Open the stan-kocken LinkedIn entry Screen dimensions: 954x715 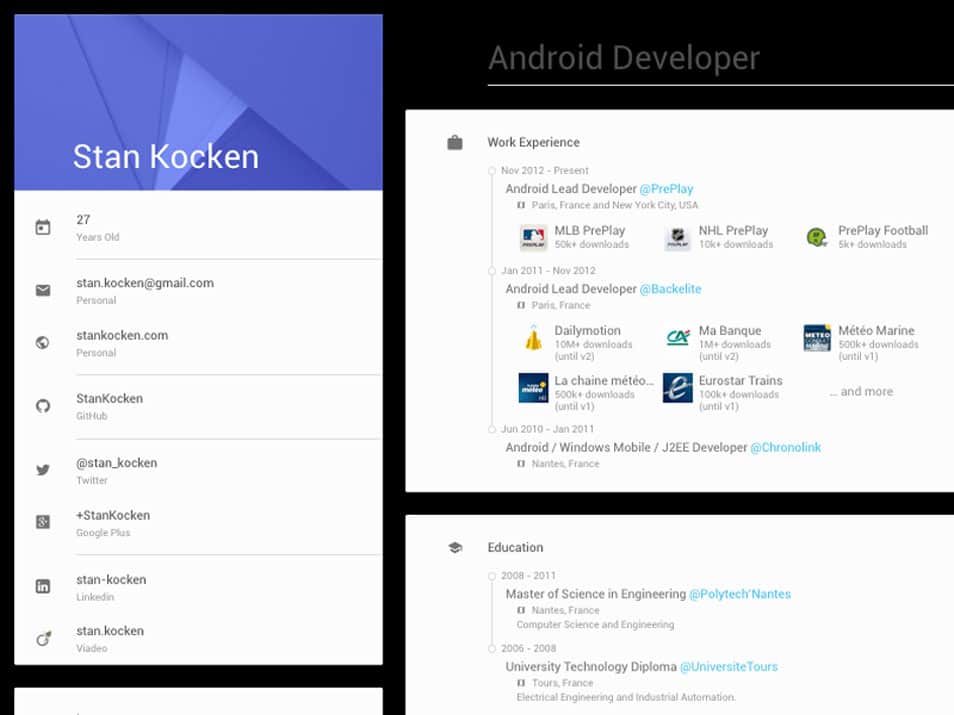click(x=111, y=579)
